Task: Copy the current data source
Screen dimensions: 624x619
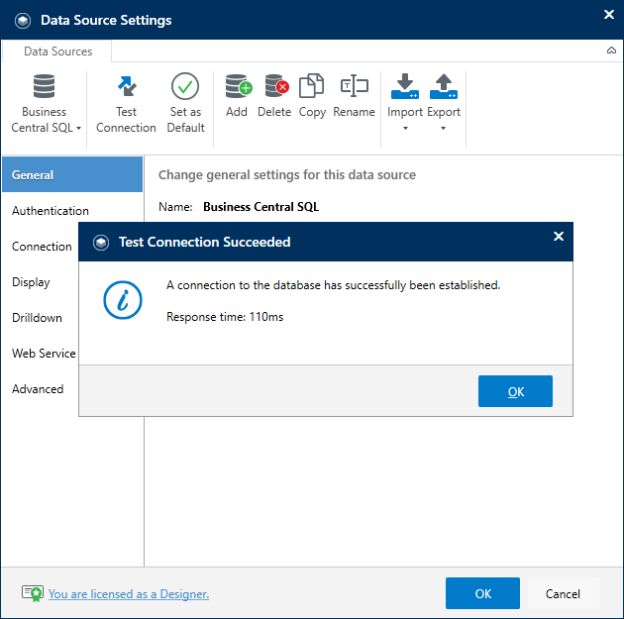Action: (312, 96)
